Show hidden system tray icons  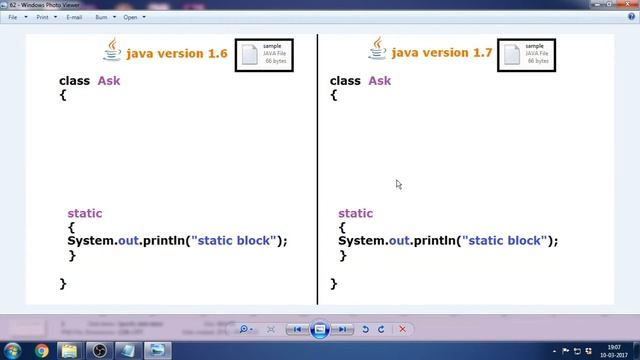(x=554, y=351)
